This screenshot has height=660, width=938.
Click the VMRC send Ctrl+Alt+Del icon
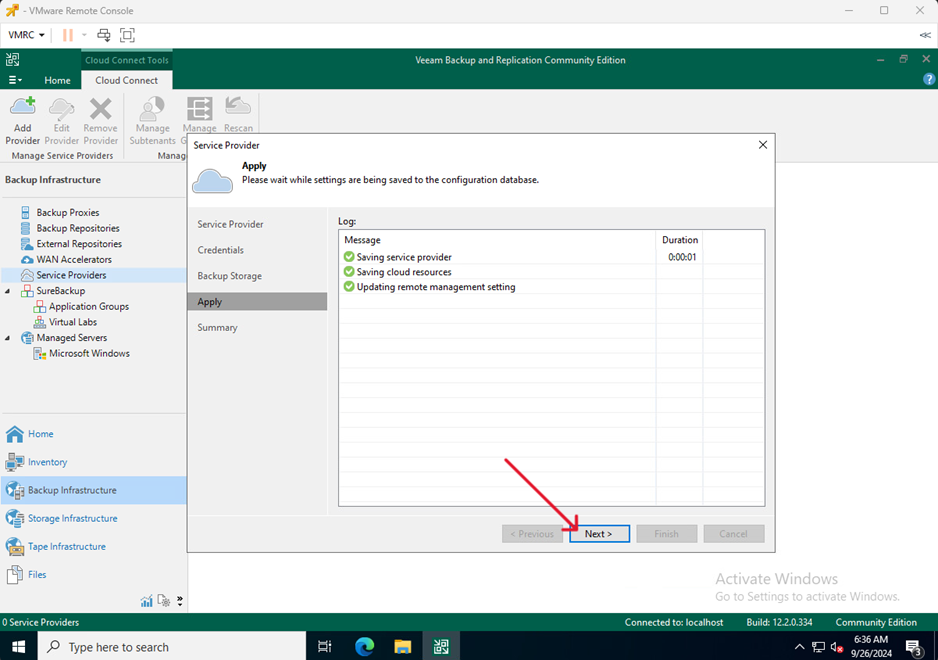coord(103,35)
